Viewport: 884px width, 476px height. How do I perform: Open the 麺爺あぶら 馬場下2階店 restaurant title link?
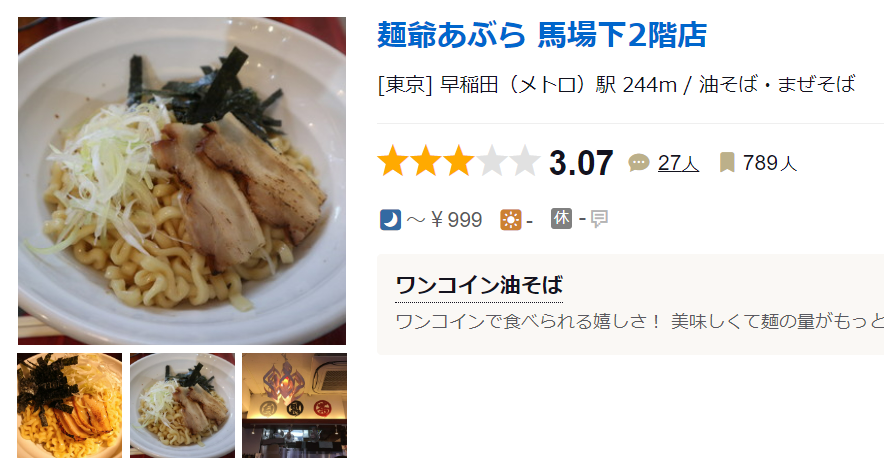click(x=542, y=35)
